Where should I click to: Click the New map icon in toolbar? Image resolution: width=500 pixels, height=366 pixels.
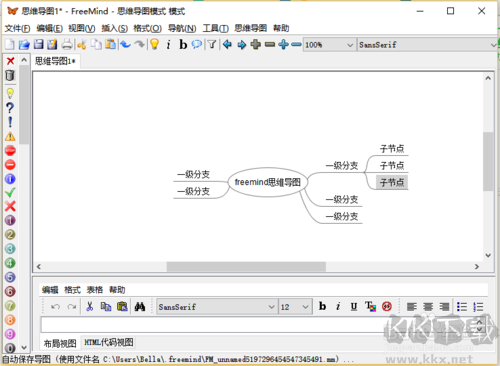click(x=10, y=44)
